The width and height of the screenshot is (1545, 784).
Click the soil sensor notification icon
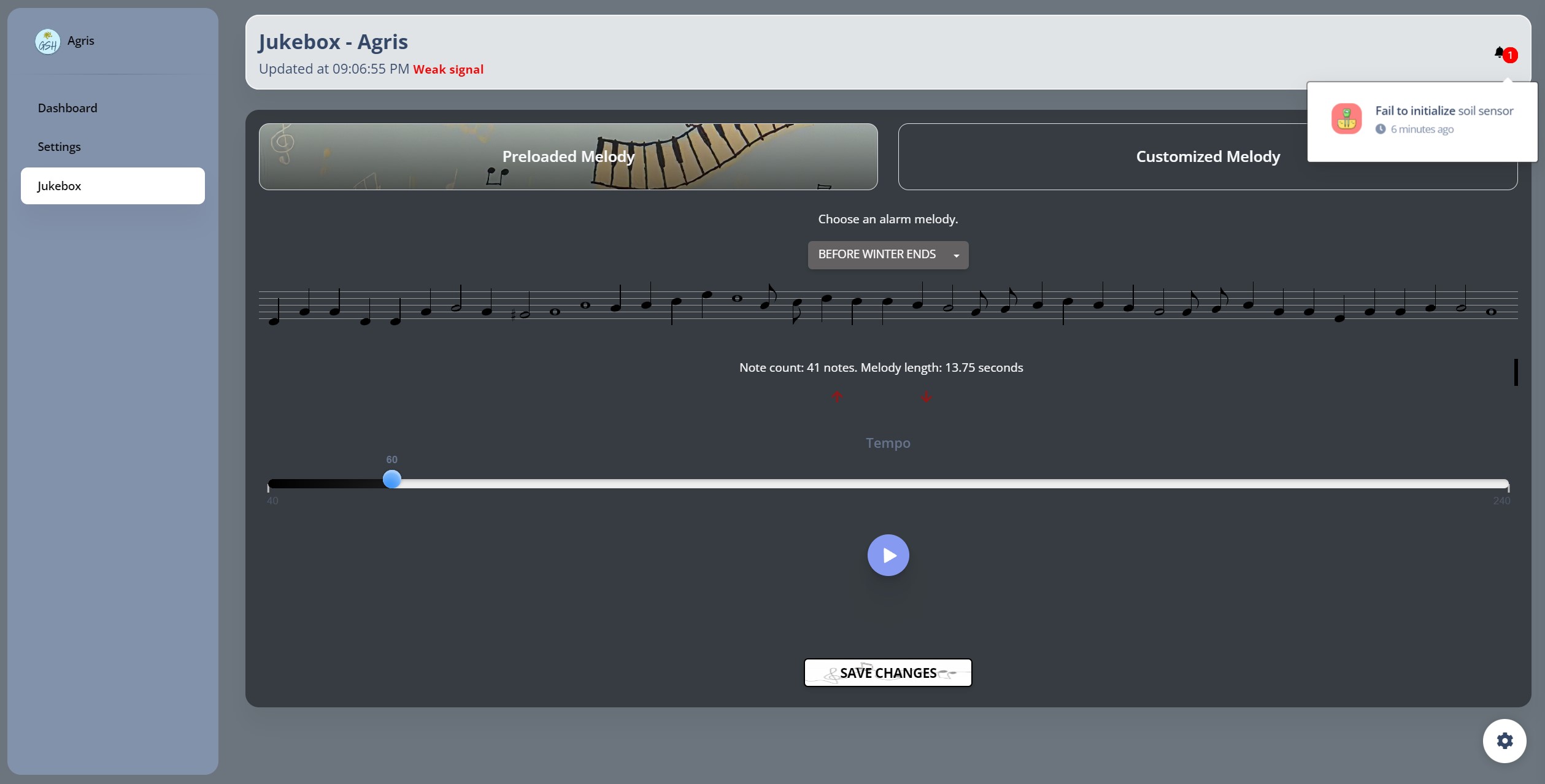click(1346, 118)
